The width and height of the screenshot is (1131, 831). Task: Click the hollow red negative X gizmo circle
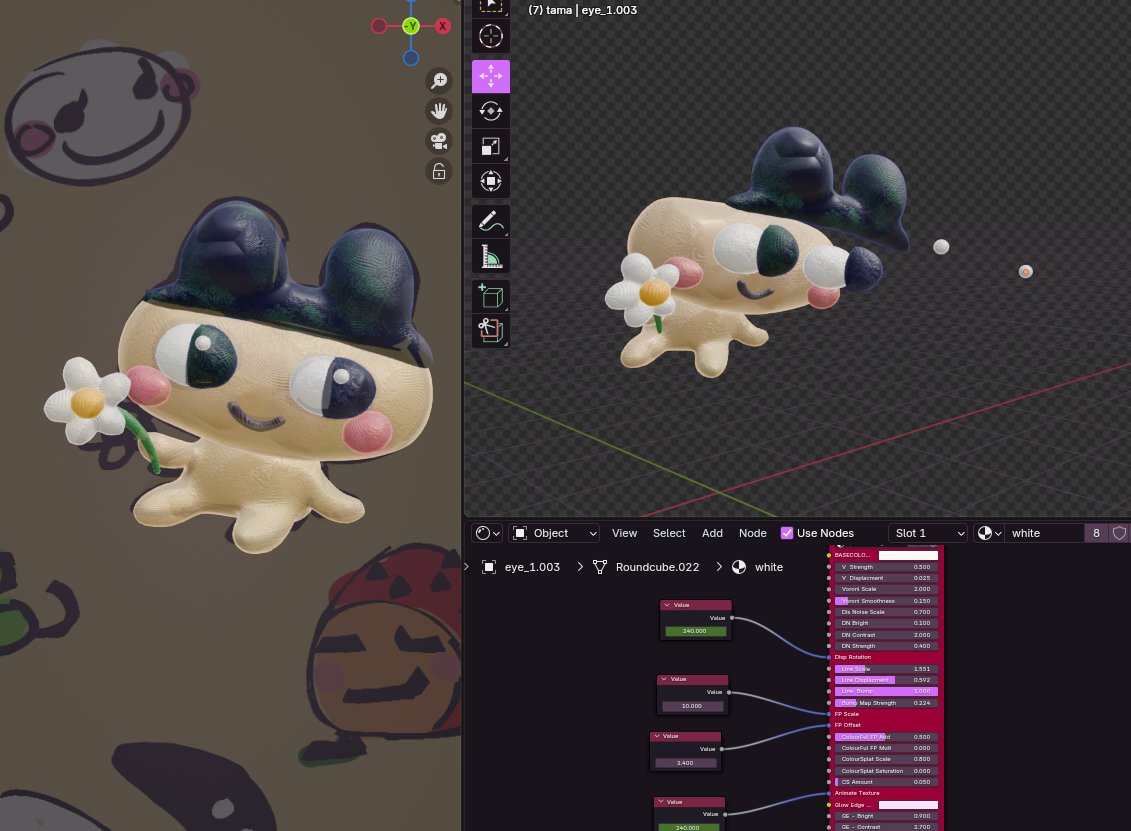(x=379, y=26)
